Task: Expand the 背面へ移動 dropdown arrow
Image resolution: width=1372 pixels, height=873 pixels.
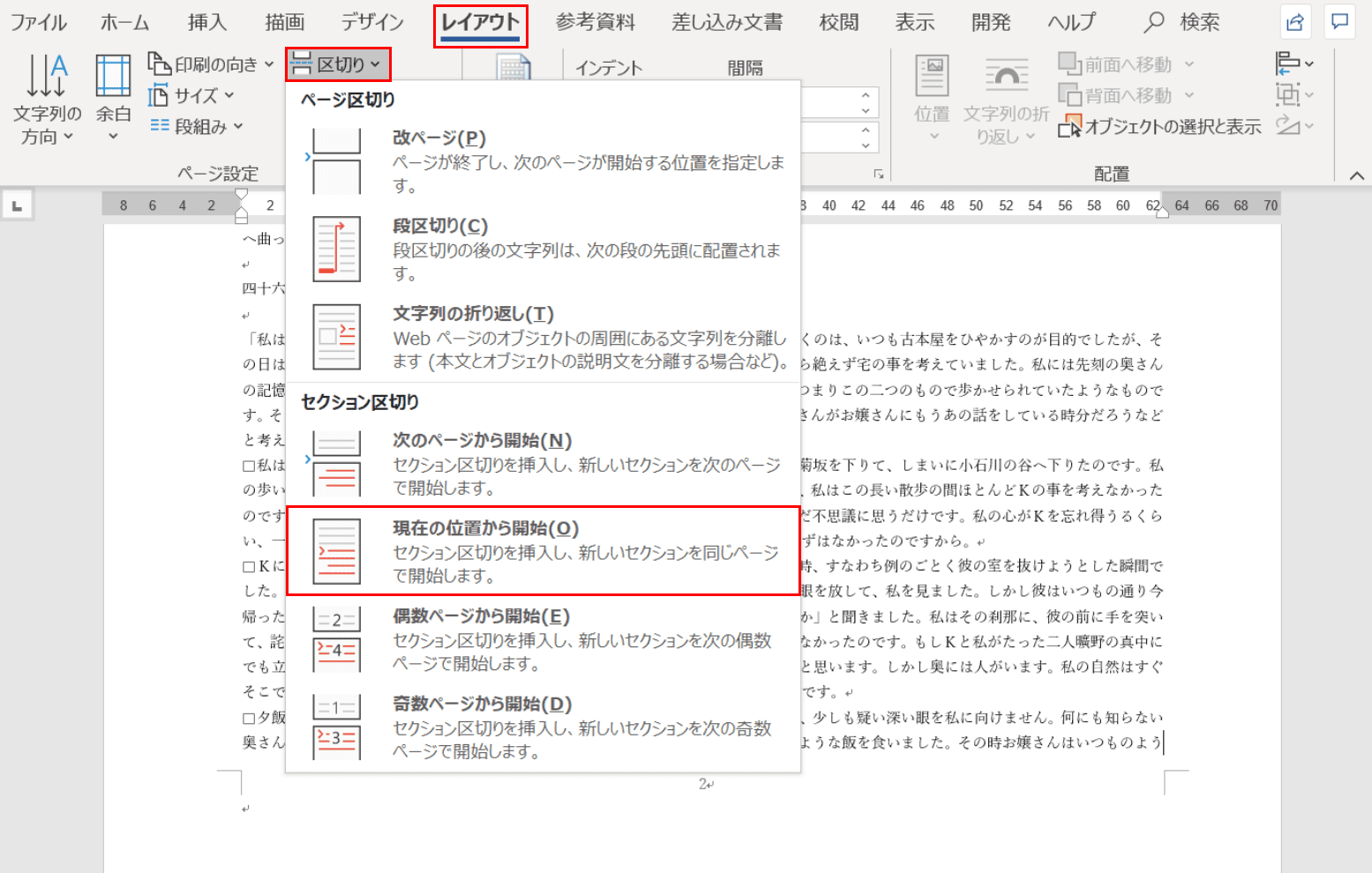Action: pos(1188,95)
